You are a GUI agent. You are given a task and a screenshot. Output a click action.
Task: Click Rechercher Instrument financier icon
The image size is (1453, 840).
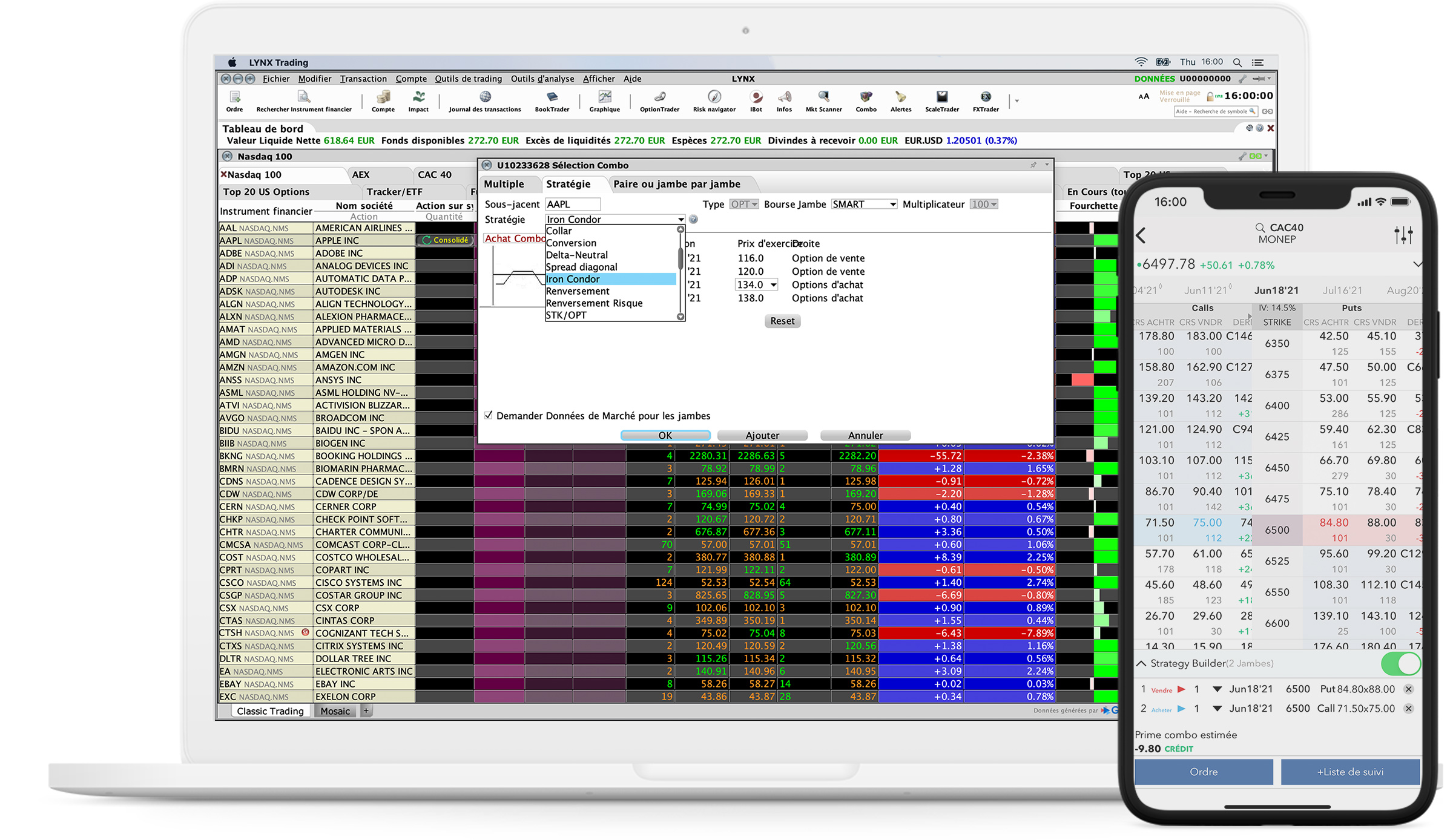pyautogui.click(x=304, y=101)
